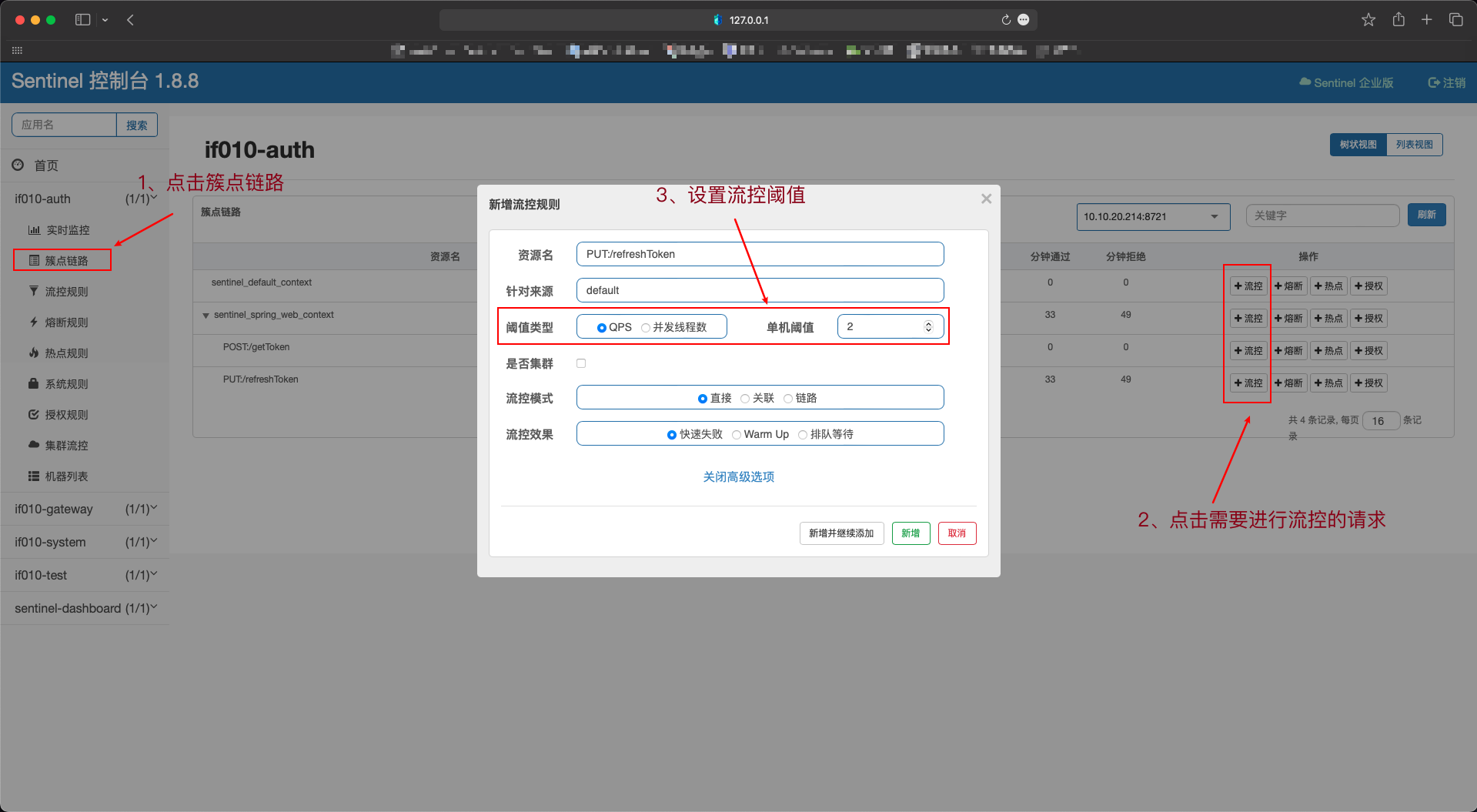The height and width of the screenshot is (812, 1477).
Task: Expand the if010-test app group
Action: 85,575
